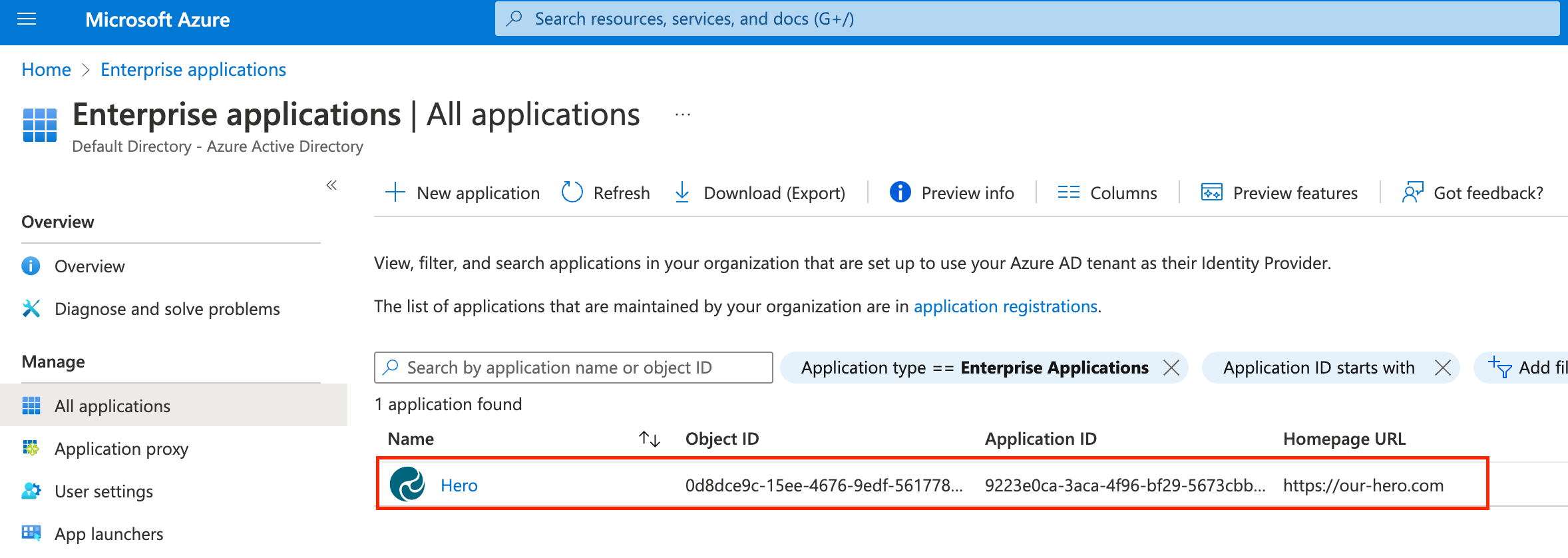Click the Columns list icon

tap(1069, 192)
